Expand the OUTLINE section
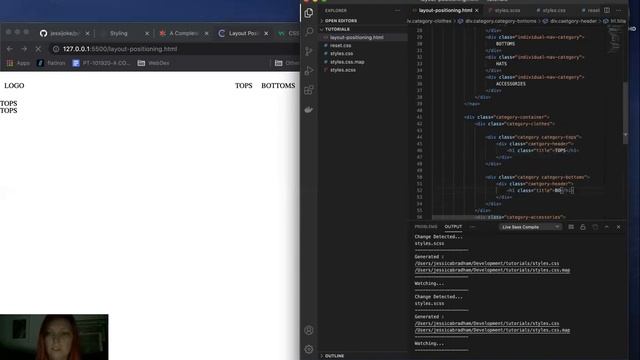Viewport: 640px width, 360px height. tap(334, 356)
